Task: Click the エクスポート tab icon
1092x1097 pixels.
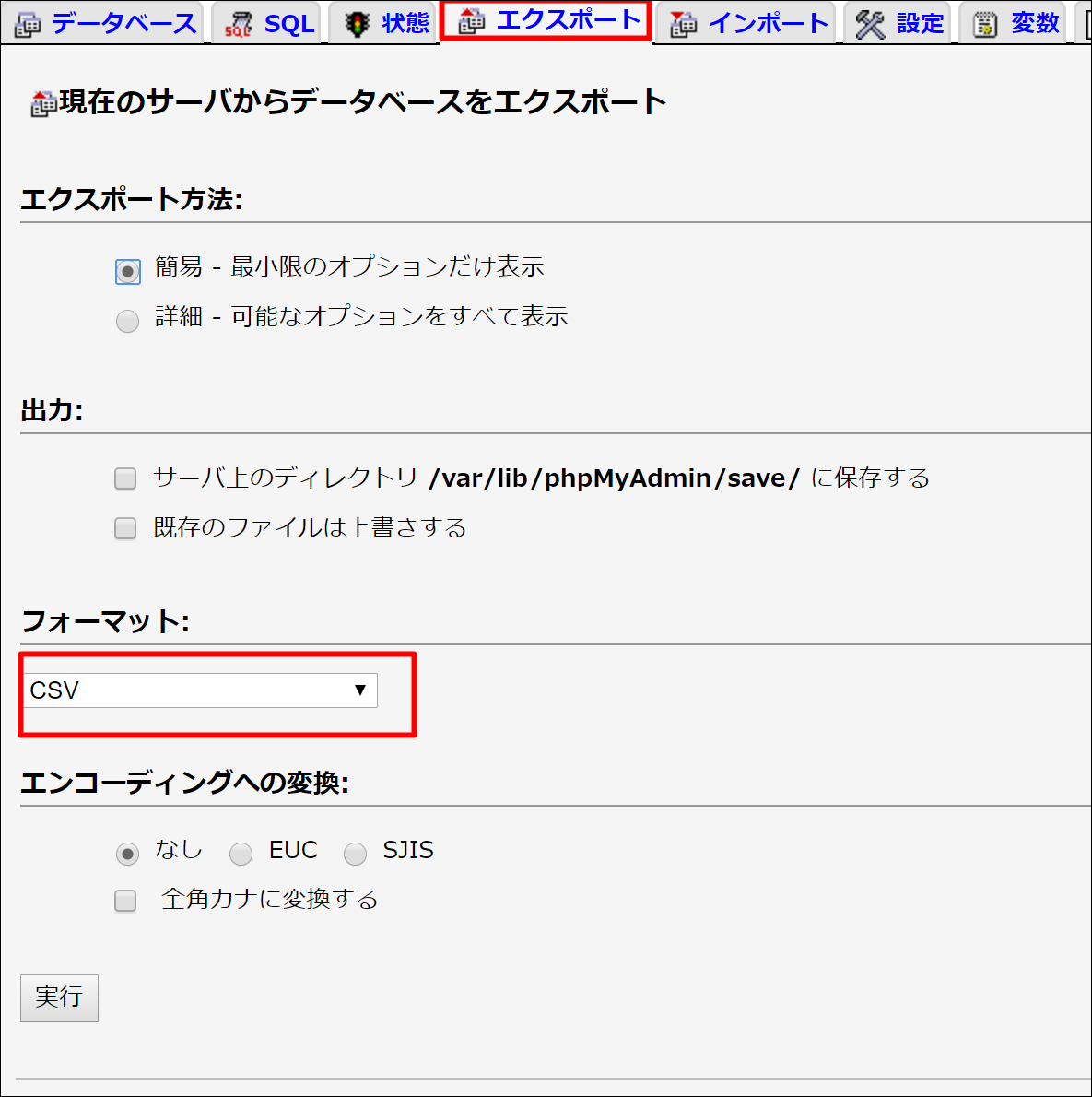Action: click(x=472, y=22)
